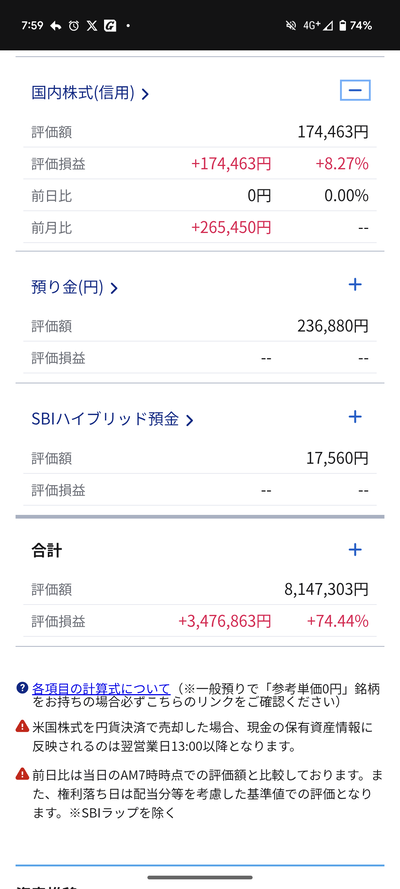Screen dimensions: 400x889
Task: Tap the chevron next to 国内株式(信用)
Action: click(145, 94)
